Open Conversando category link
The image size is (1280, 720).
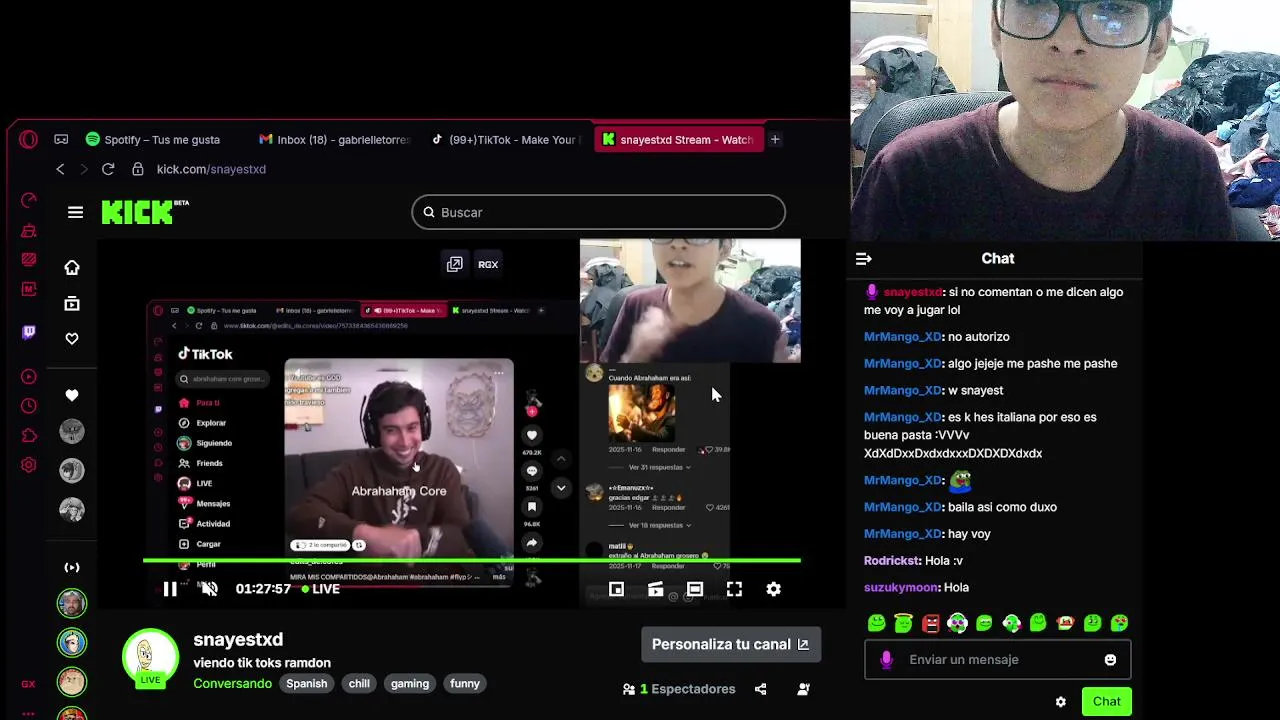pos(232,684)
